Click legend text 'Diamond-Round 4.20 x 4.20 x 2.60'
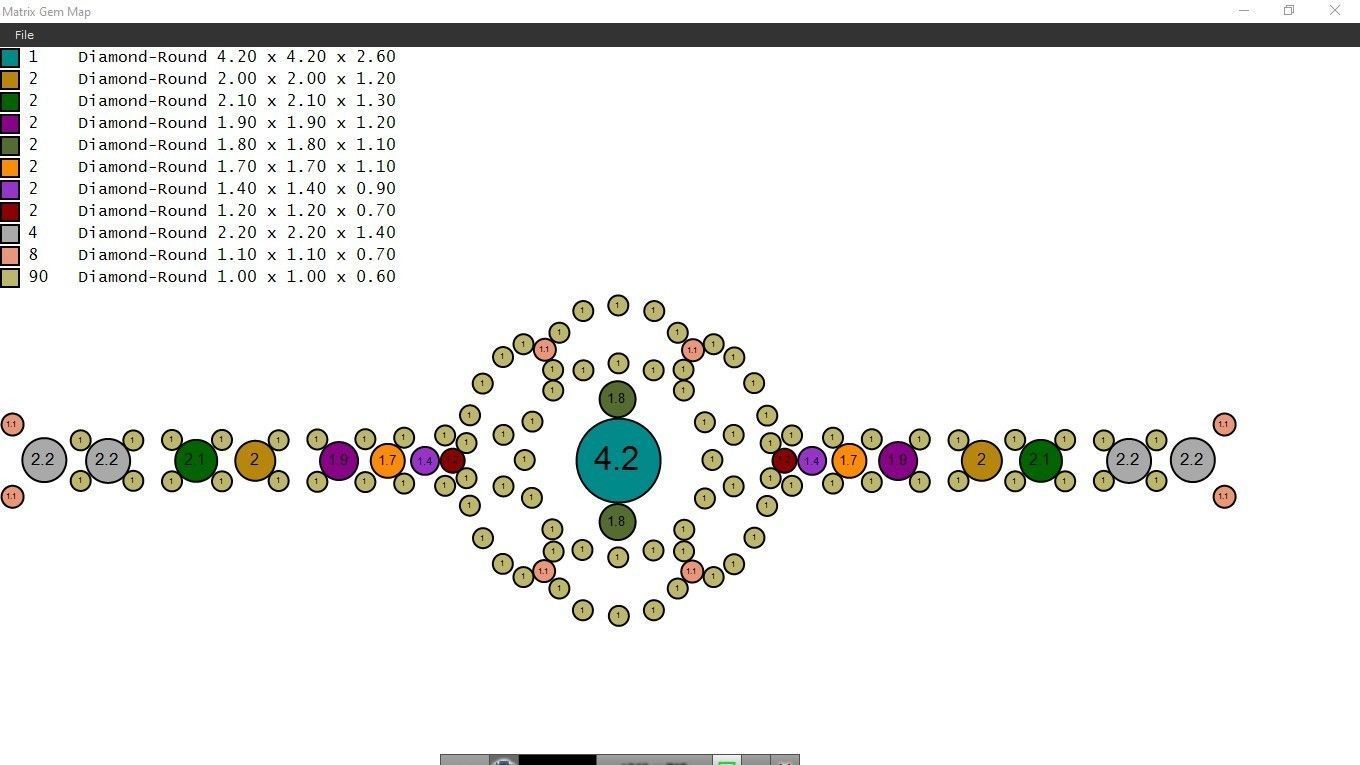1360x765 pixels. pos(237,57)
